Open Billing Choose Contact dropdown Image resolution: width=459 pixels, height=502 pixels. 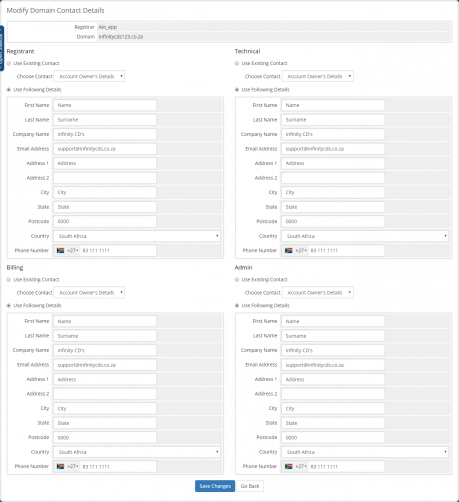[89, 293]
